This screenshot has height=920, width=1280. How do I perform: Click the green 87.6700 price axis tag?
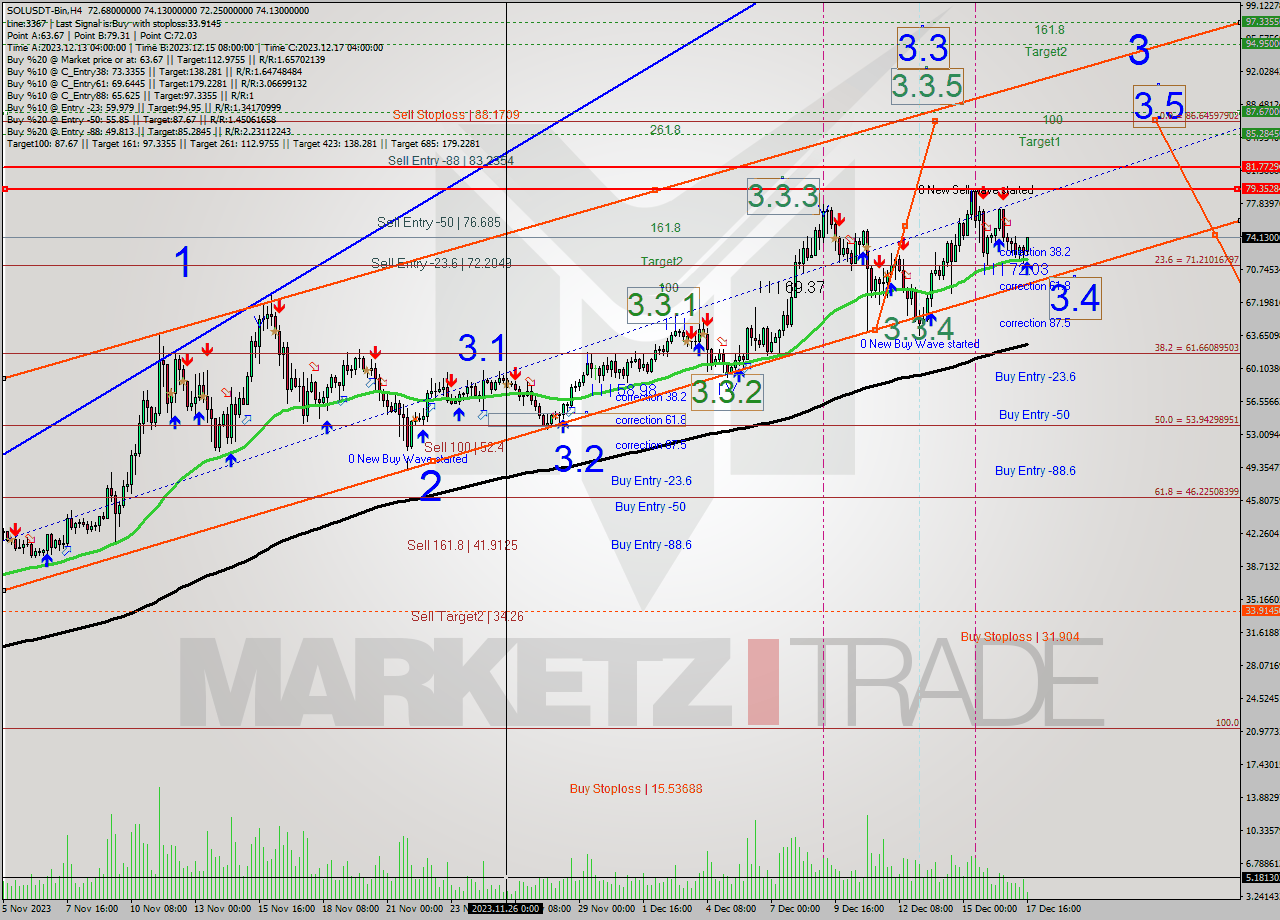(x=1260, y=111)
